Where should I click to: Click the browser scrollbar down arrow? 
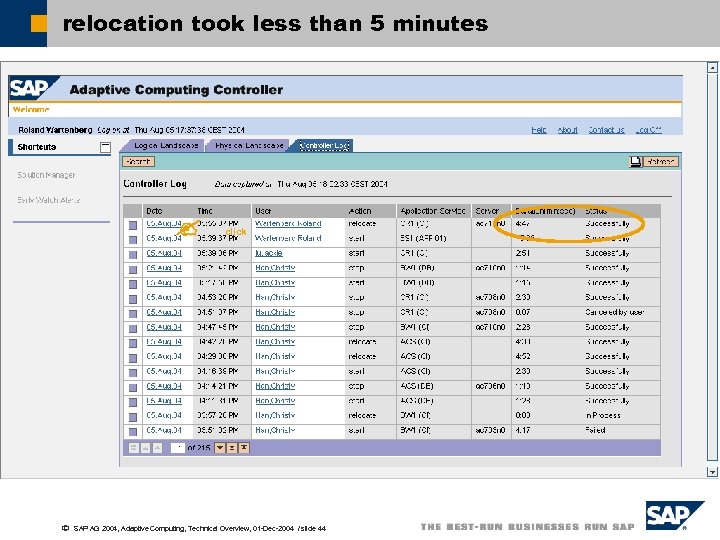click(712, 472)
